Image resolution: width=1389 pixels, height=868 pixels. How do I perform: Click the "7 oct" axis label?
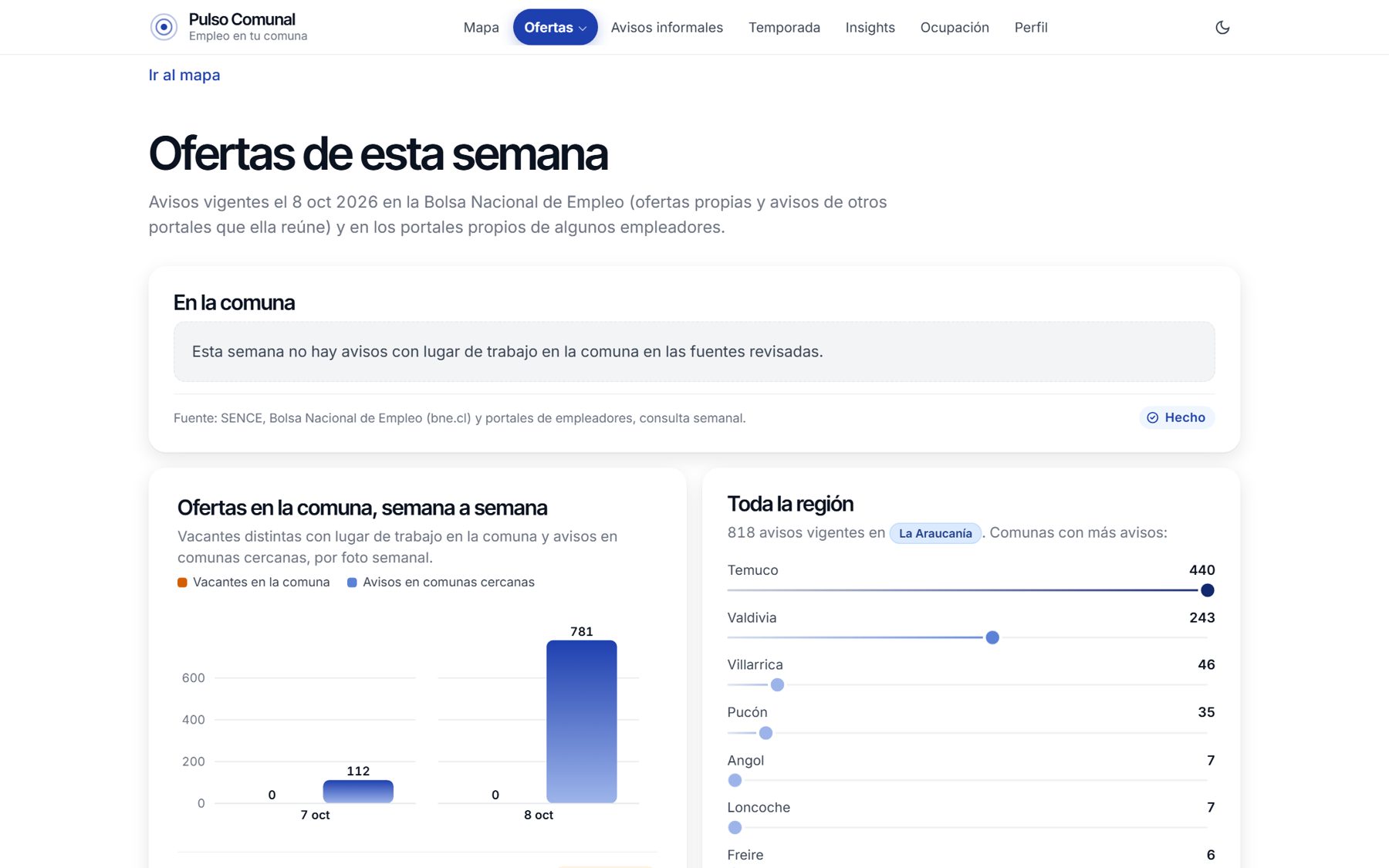(315, 815)
